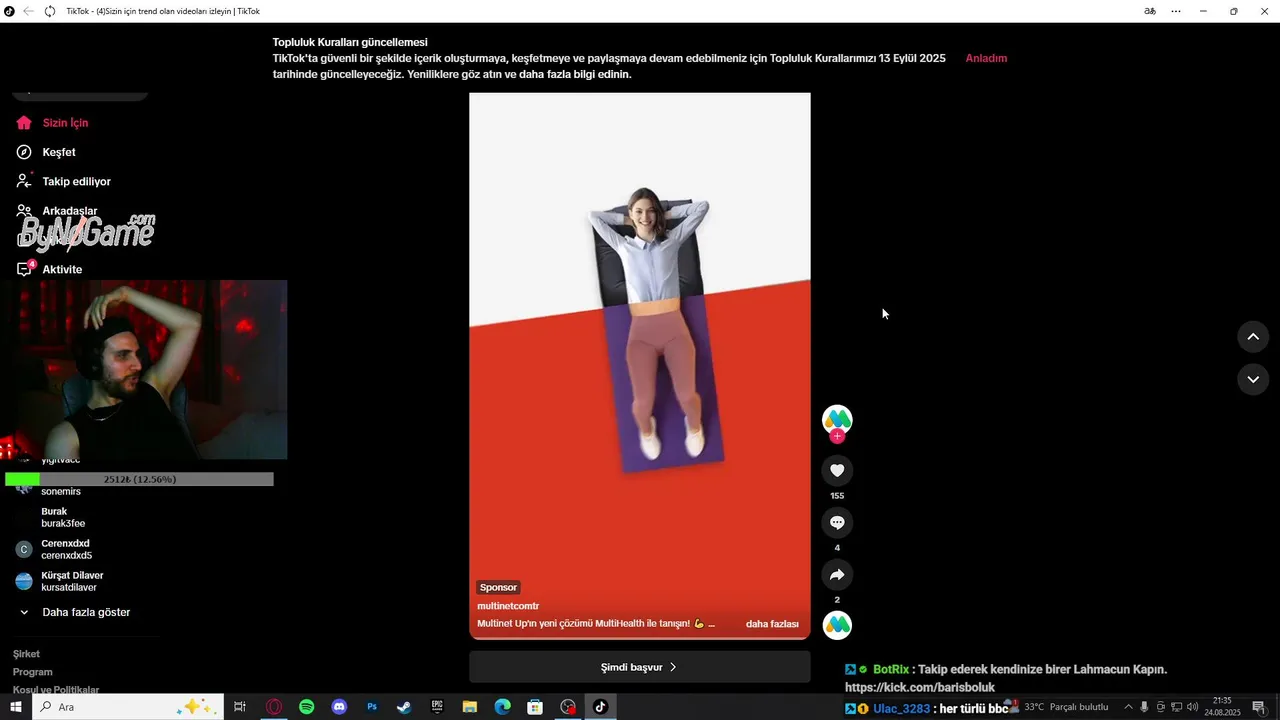Open Photoshop from the taskbar
Image resolution: width=1280 pixels, height=720 pixels.
372,707
